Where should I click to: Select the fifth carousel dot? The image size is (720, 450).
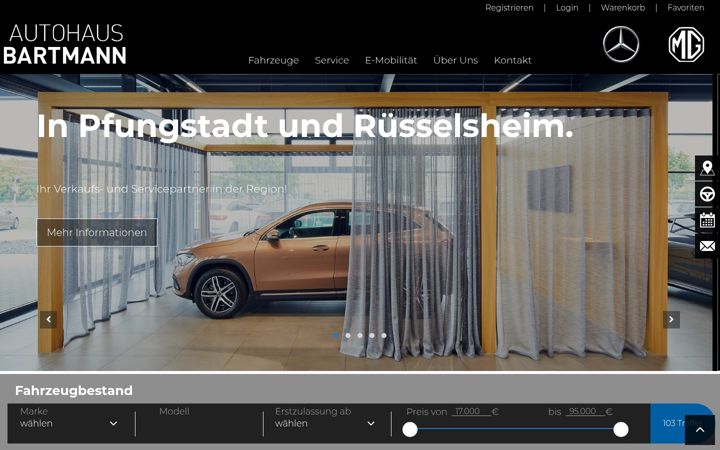[384, 335]
